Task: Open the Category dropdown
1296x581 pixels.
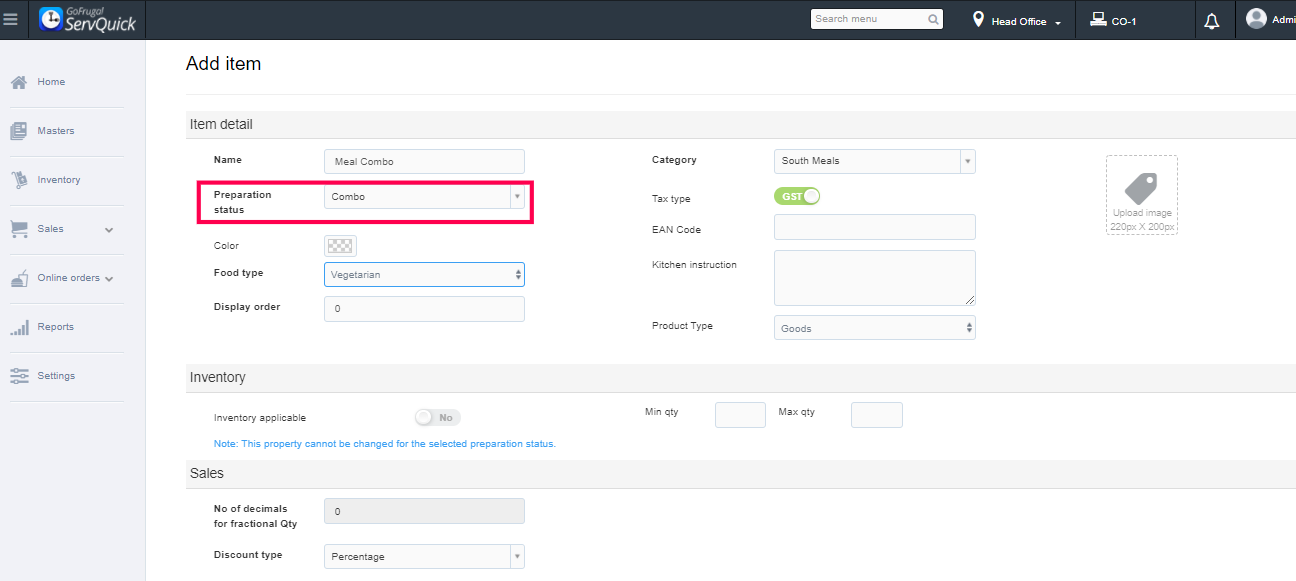Action: pyautogui.click(x=874, y=161)
